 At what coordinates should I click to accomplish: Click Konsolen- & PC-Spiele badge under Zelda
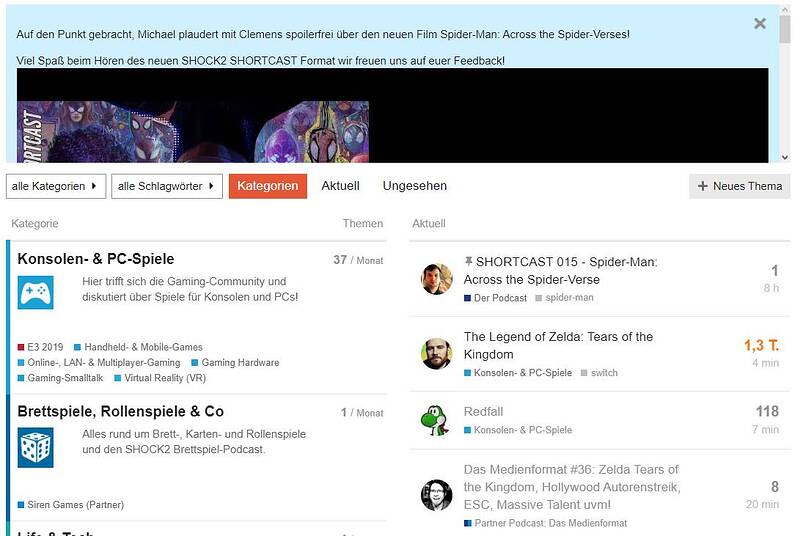tap(518, 373)
